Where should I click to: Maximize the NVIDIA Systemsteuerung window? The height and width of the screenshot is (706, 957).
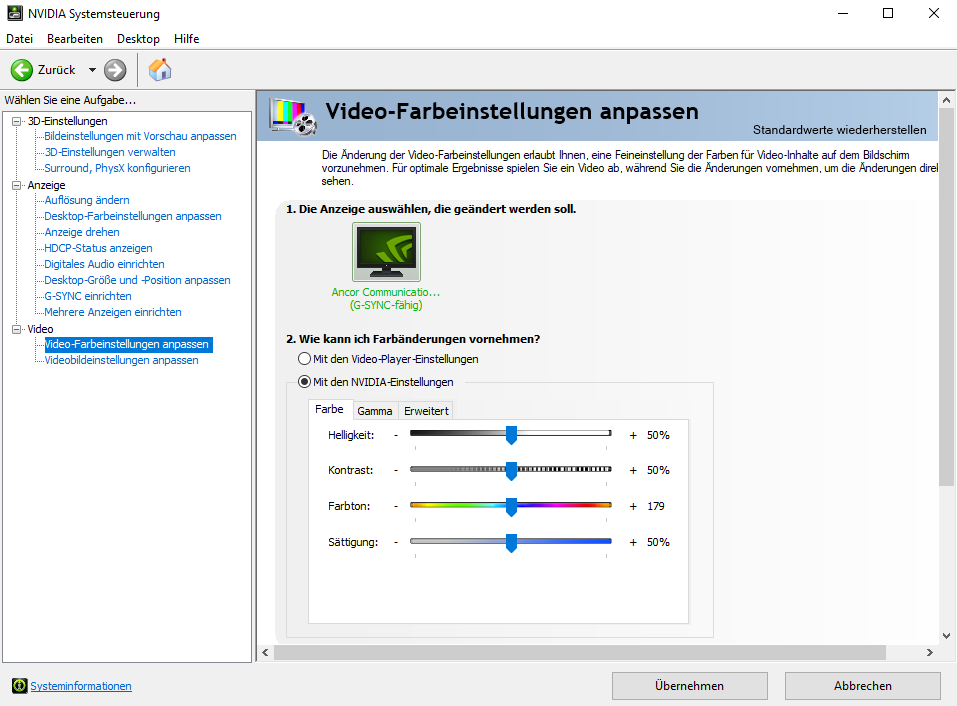pos(888,13)
